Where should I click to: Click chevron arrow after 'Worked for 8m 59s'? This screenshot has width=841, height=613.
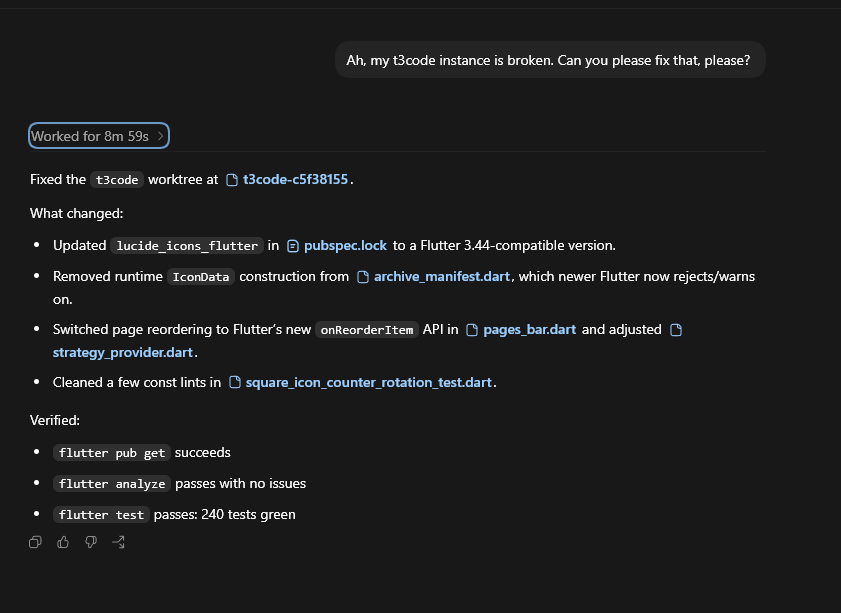click(160, 136)
